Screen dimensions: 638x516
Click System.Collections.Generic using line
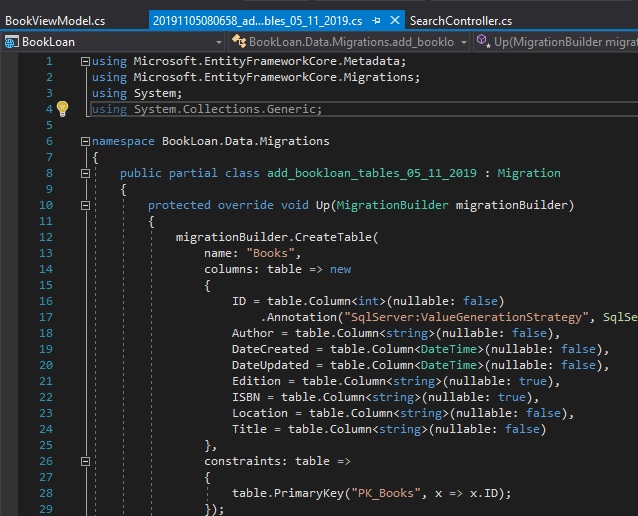pos(207,109)
